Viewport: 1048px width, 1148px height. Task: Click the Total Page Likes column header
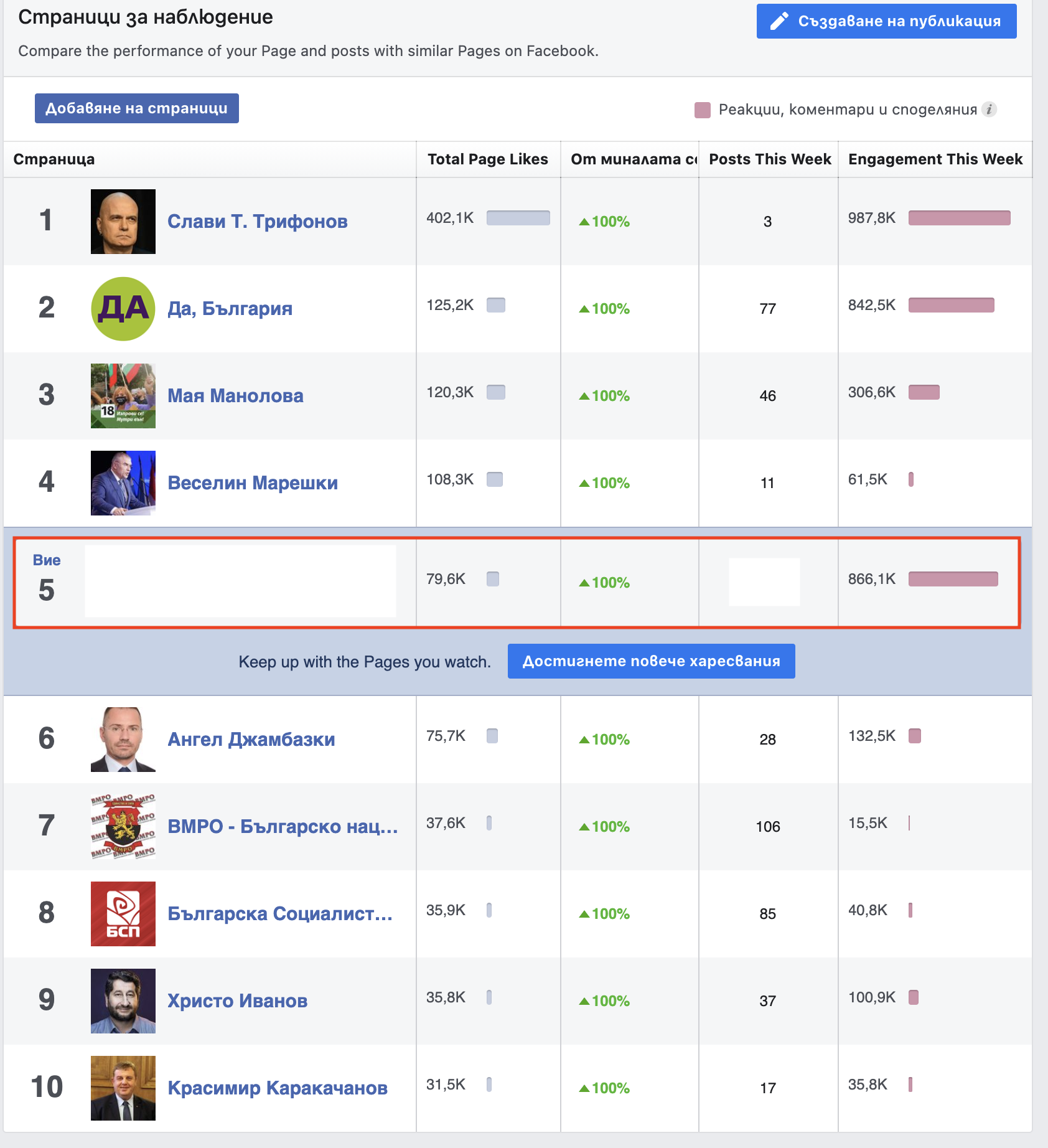pos(488,159)
